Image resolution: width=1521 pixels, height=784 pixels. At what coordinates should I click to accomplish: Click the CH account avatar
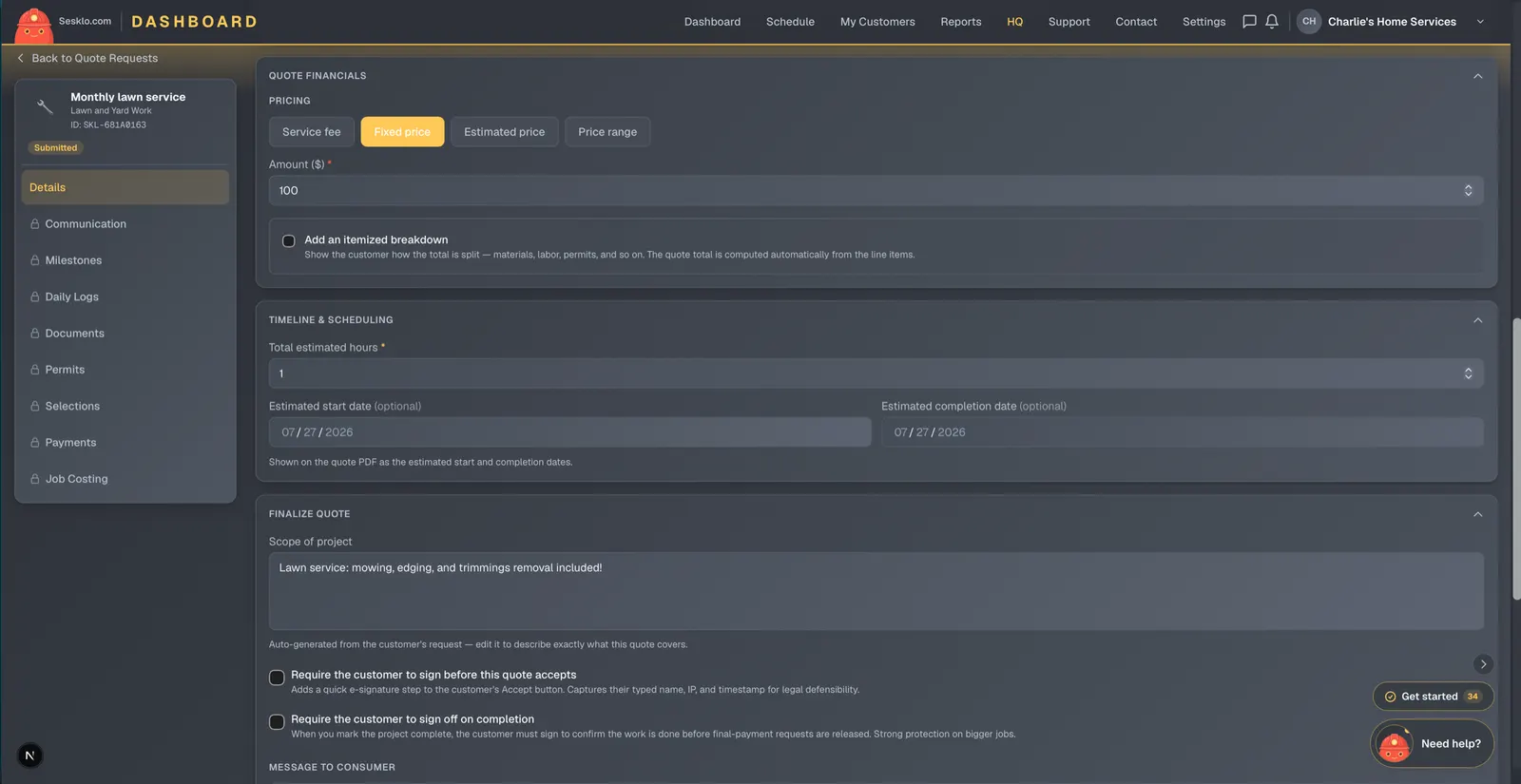click(1309, 21)
